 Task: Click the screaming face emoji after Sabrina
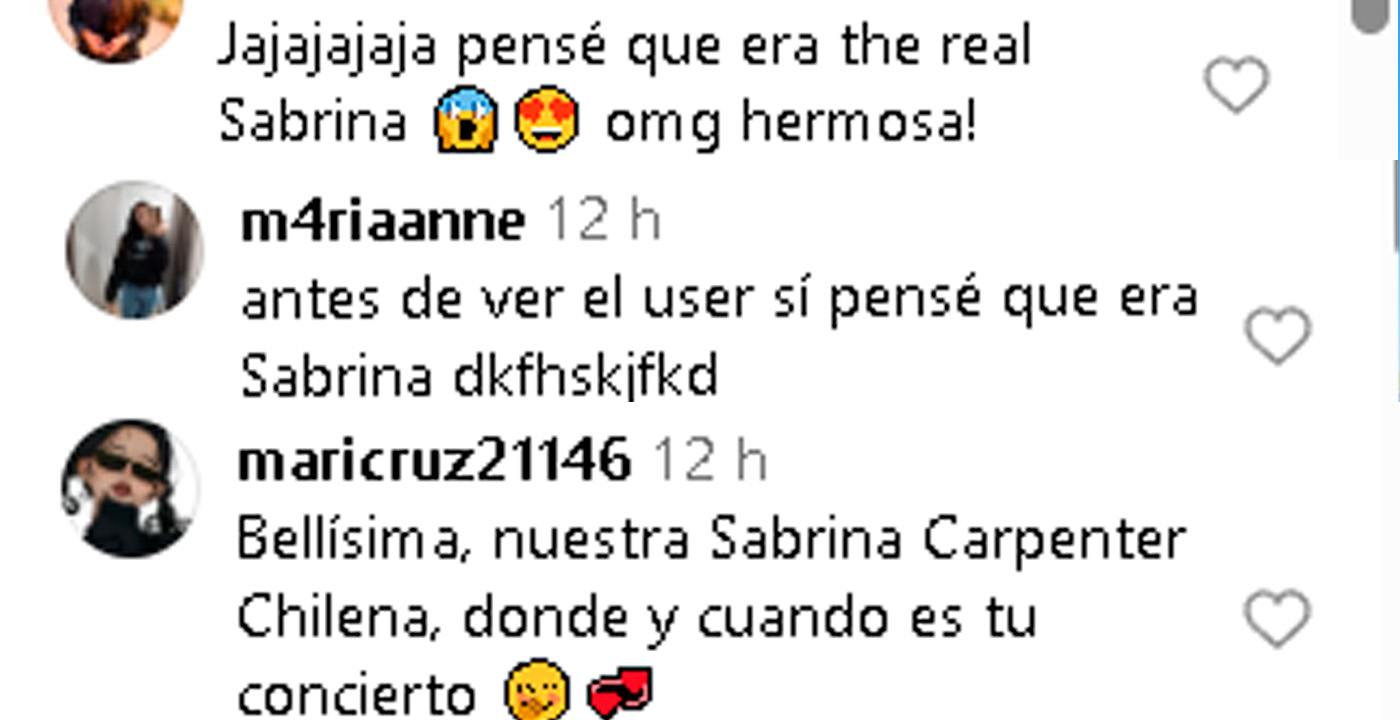tap(465, 120)
